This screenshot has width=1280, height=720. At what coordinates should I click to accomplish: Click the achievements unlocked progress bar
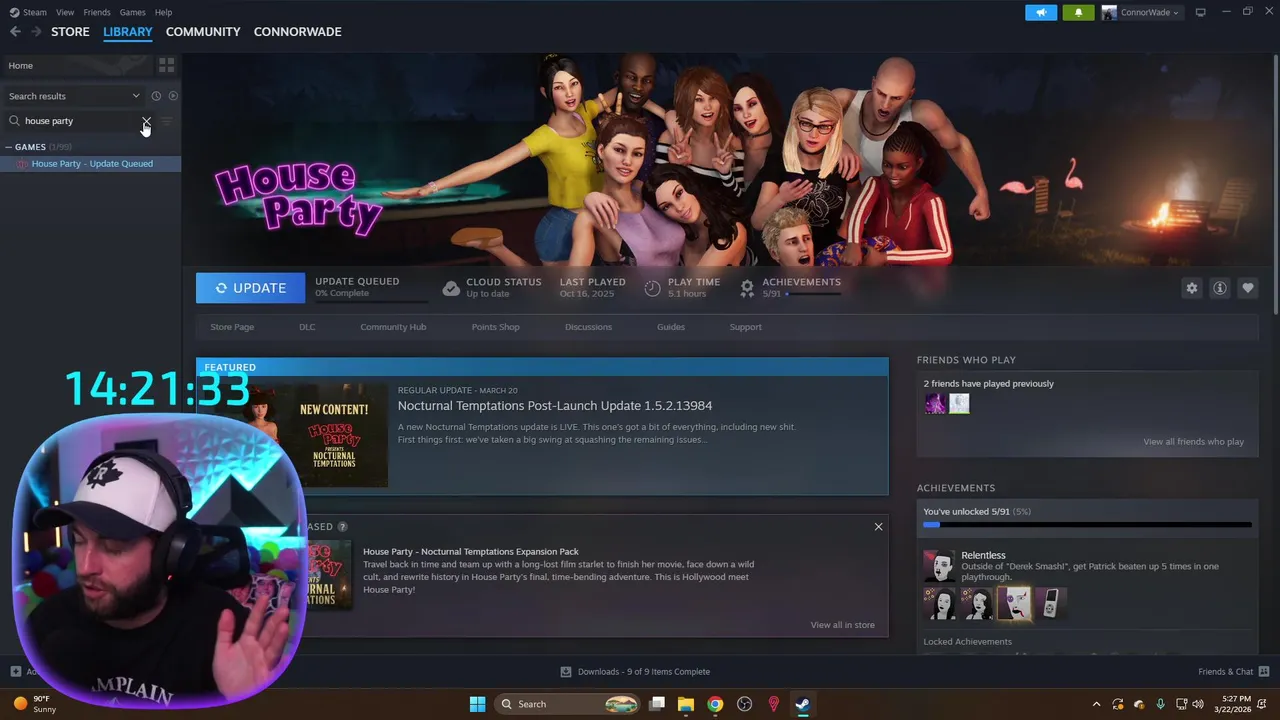coord(1087,524)
